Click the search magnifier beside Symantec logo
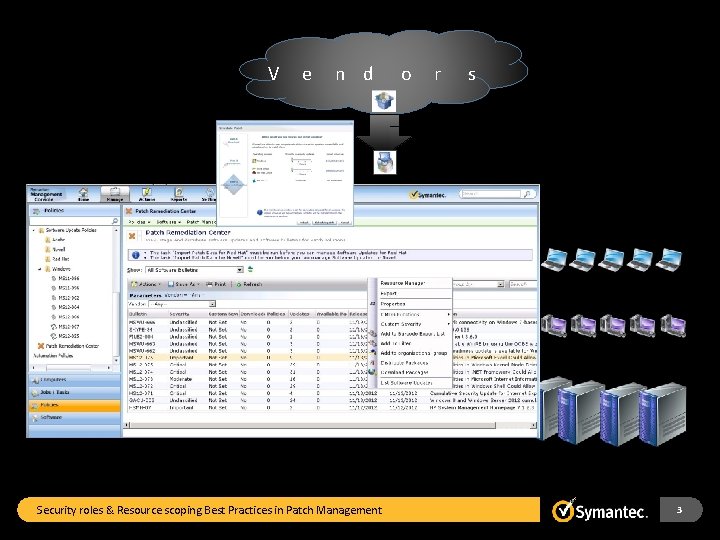The image size is (720, 540). 527,194
